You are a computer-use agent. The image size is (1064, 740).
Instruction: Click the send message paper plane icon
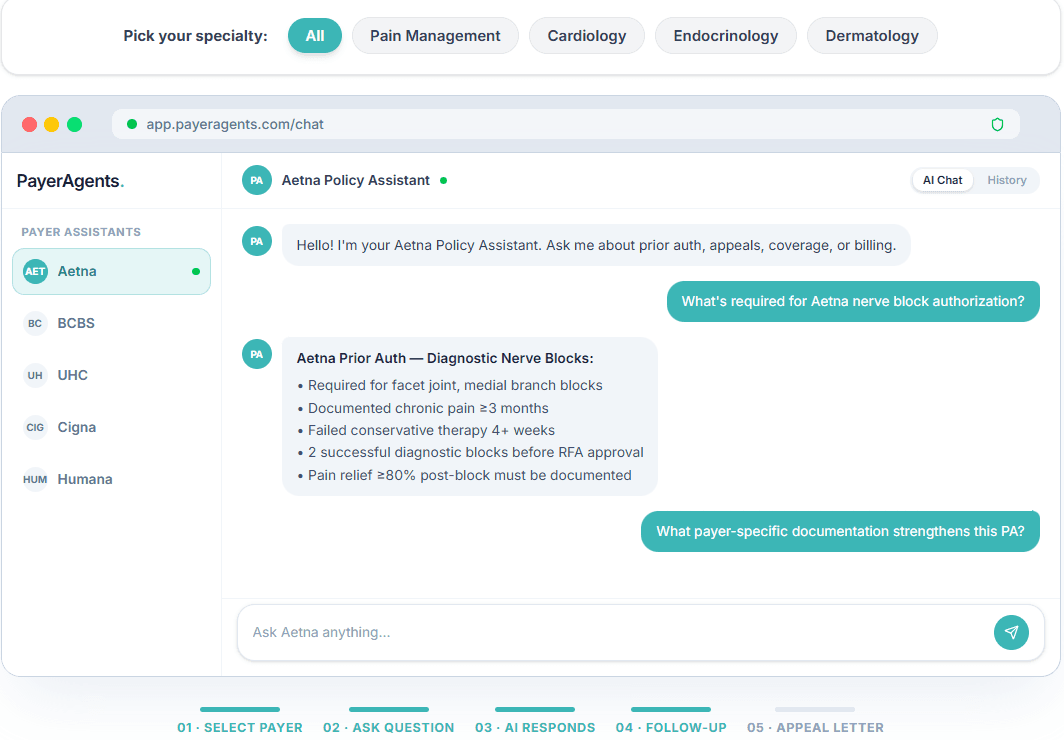[x=1011, y=632]
